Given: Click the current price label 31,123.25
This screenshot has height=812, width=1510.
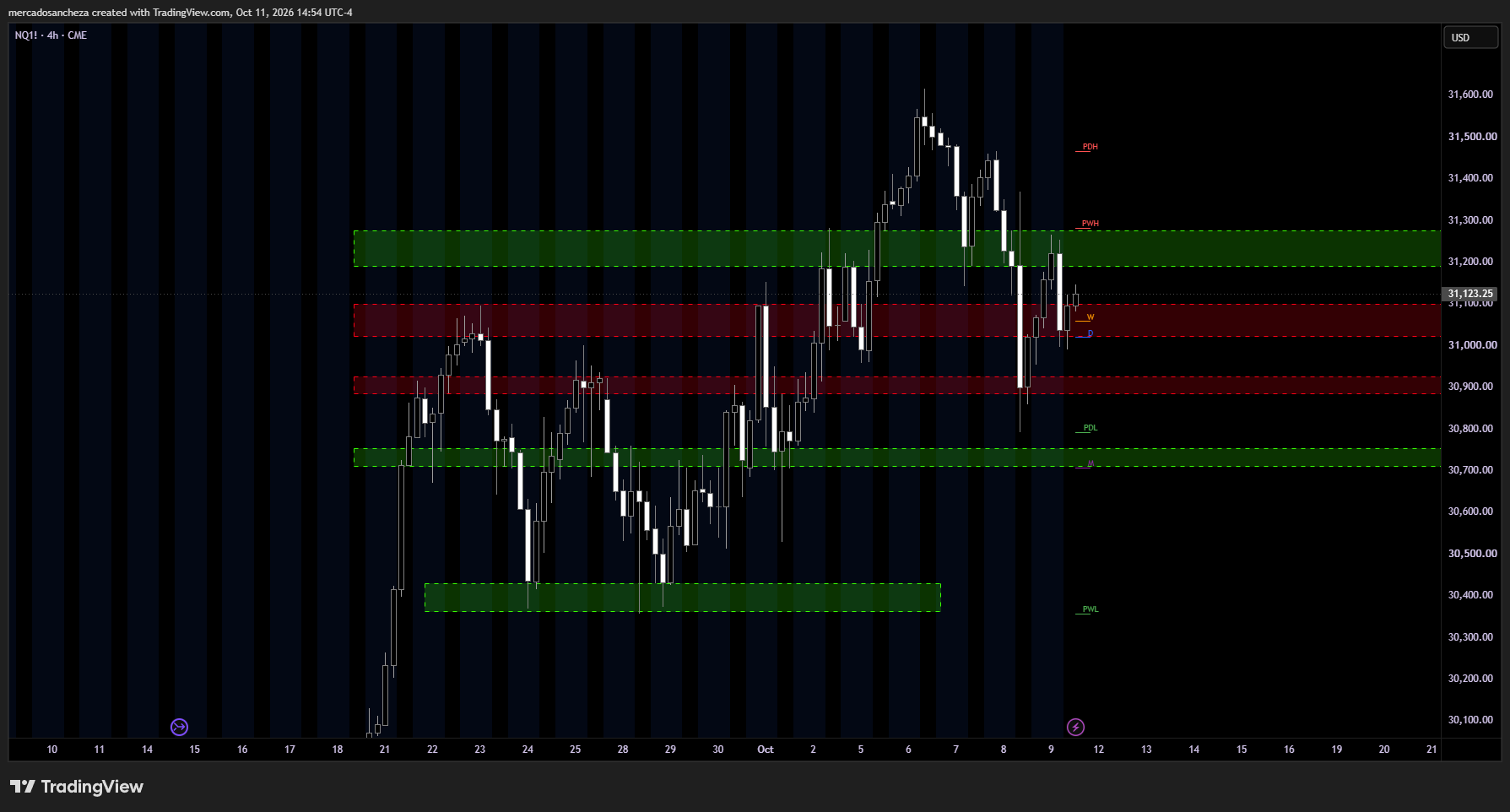Looking at the screenshot, I should (x=1470, y=294).
